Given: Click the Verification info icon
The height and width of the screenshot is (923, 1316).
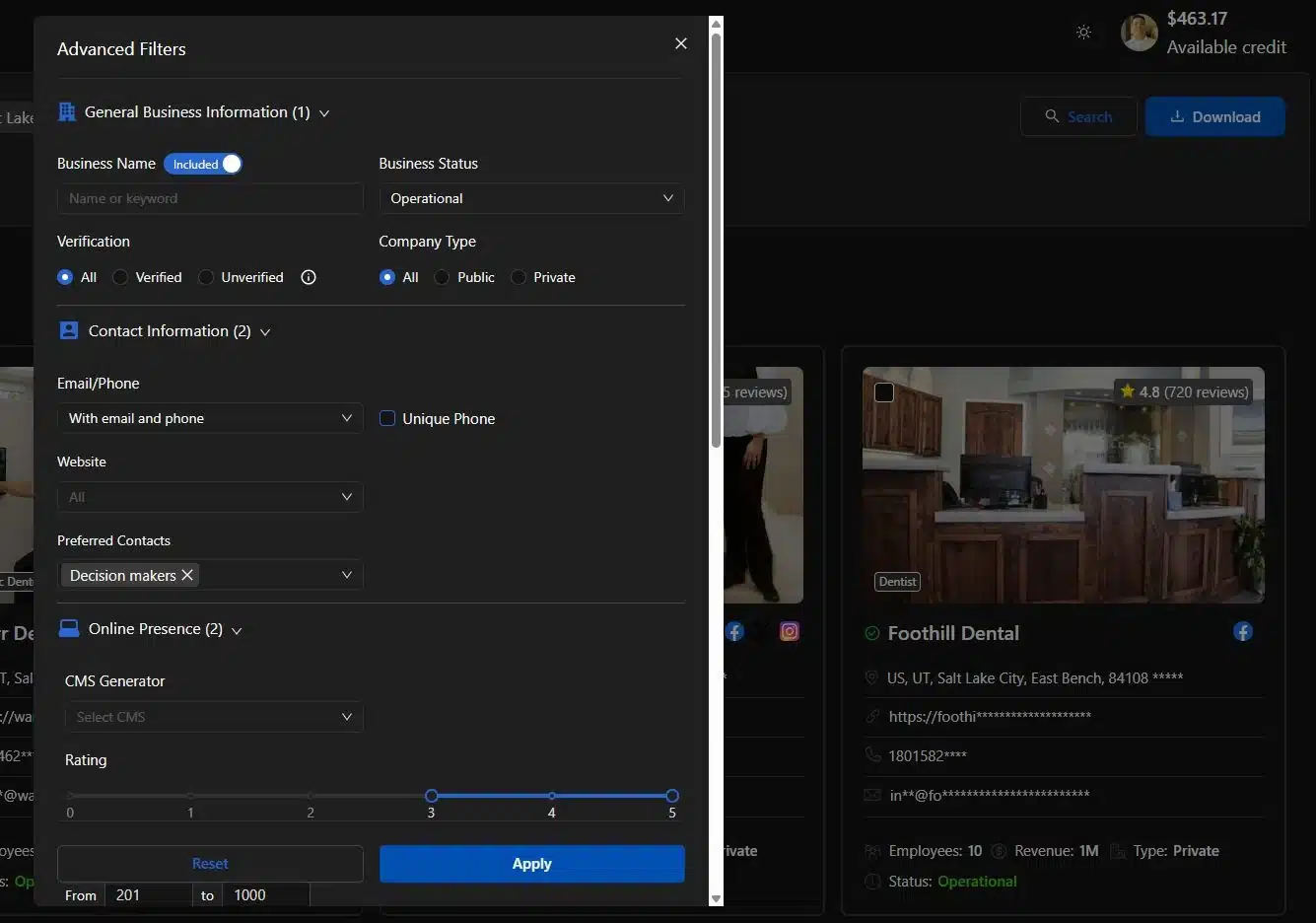Looking at the screenshot, I should point(309,277).
